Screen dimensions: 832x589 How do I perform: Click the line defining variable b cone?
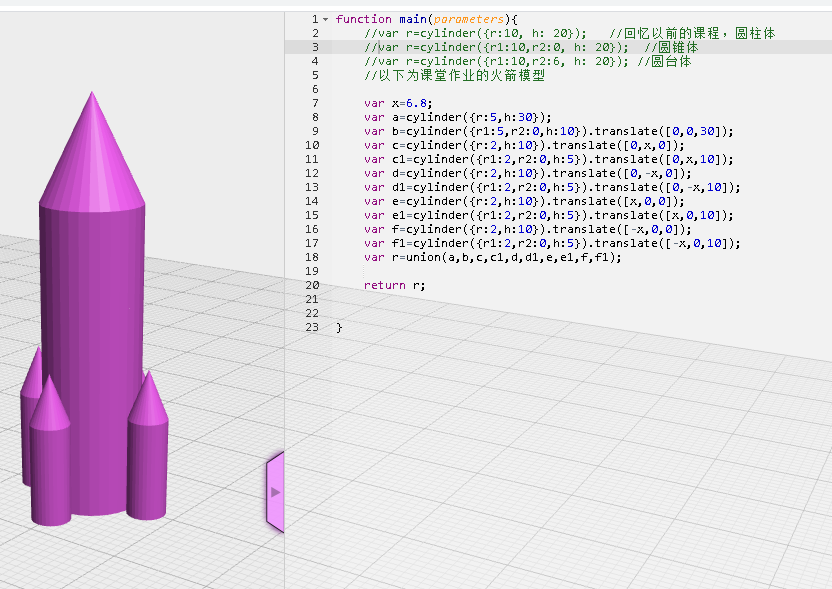pyautogui.click(x=549, y=131)
